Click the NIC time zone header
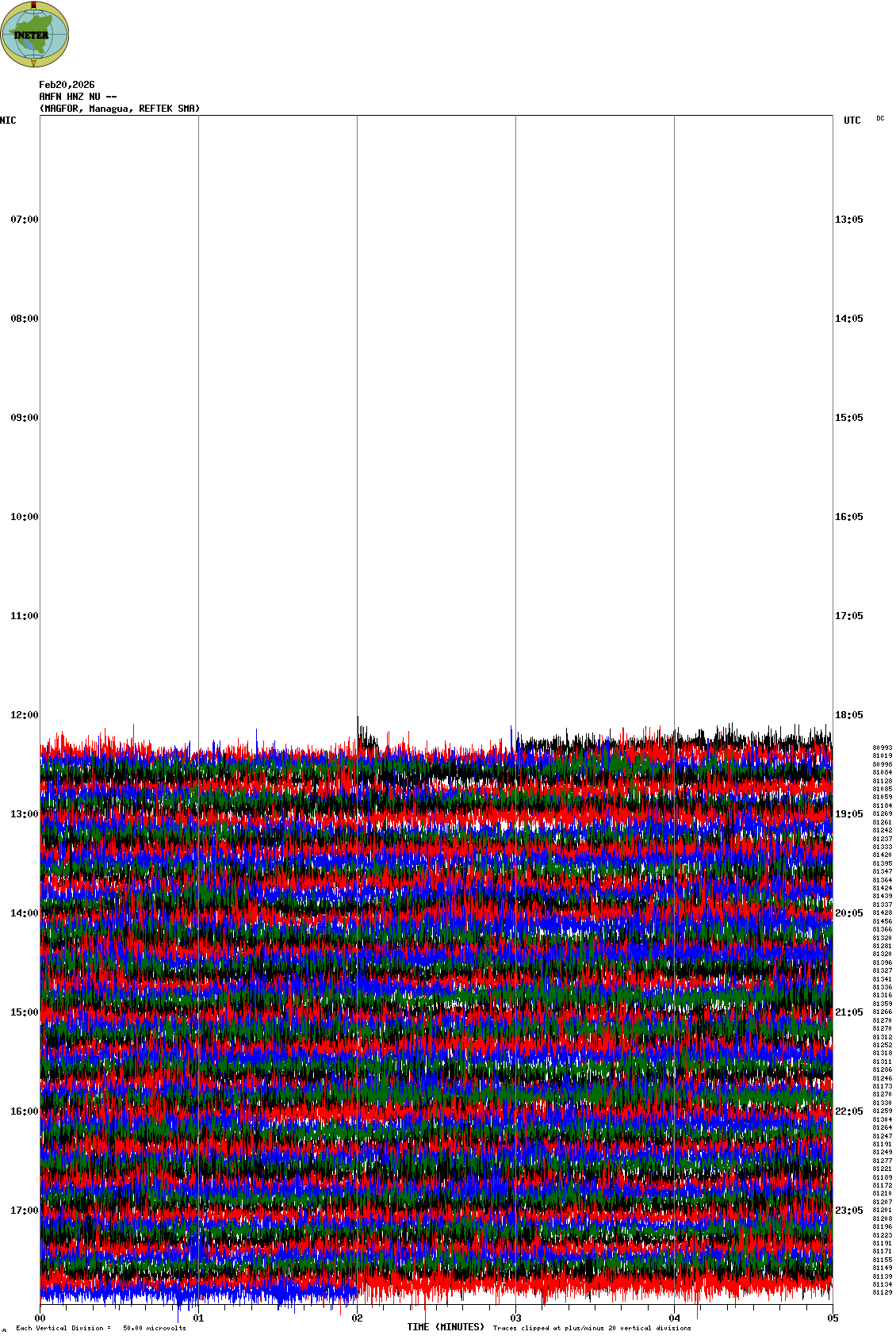Screen dimensions: 896x1339 [8, 121]
